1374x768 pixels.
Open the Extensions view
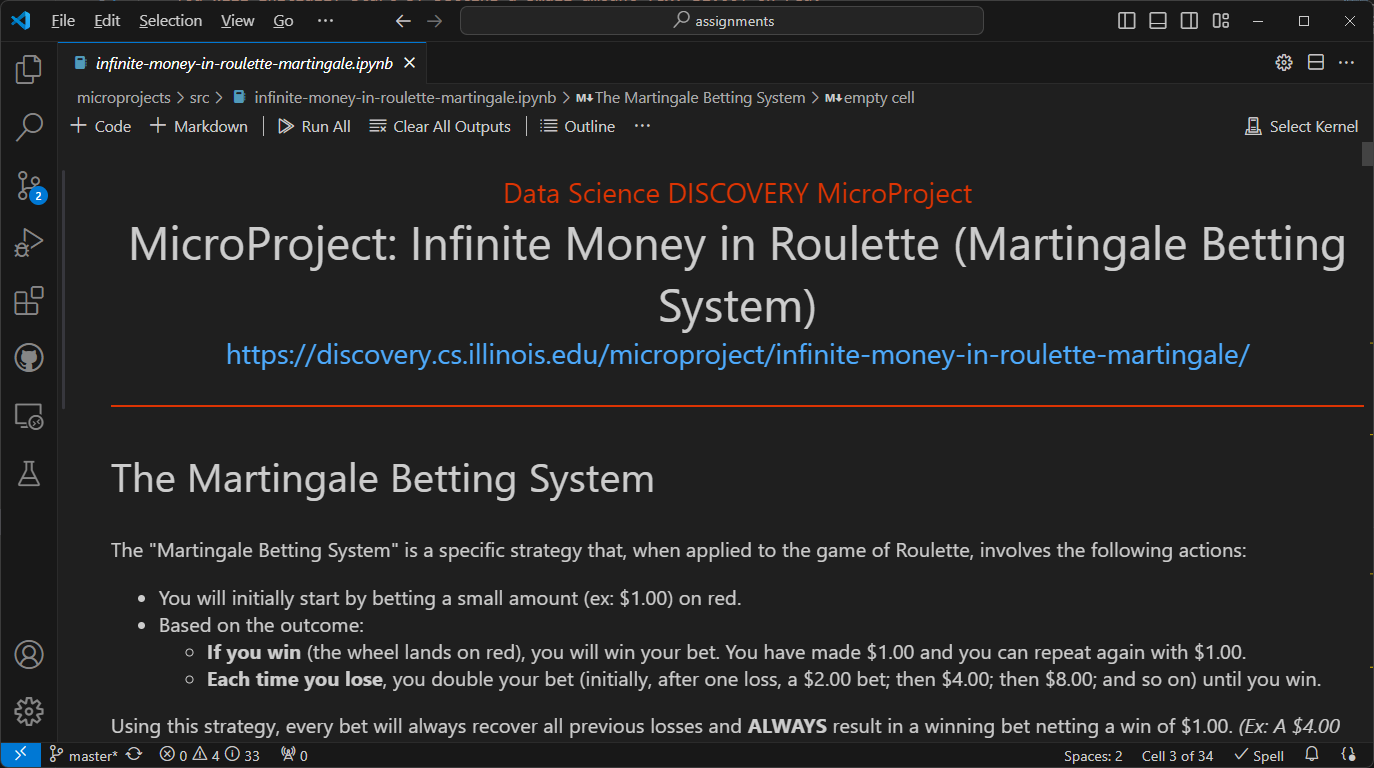click(29, 301)
